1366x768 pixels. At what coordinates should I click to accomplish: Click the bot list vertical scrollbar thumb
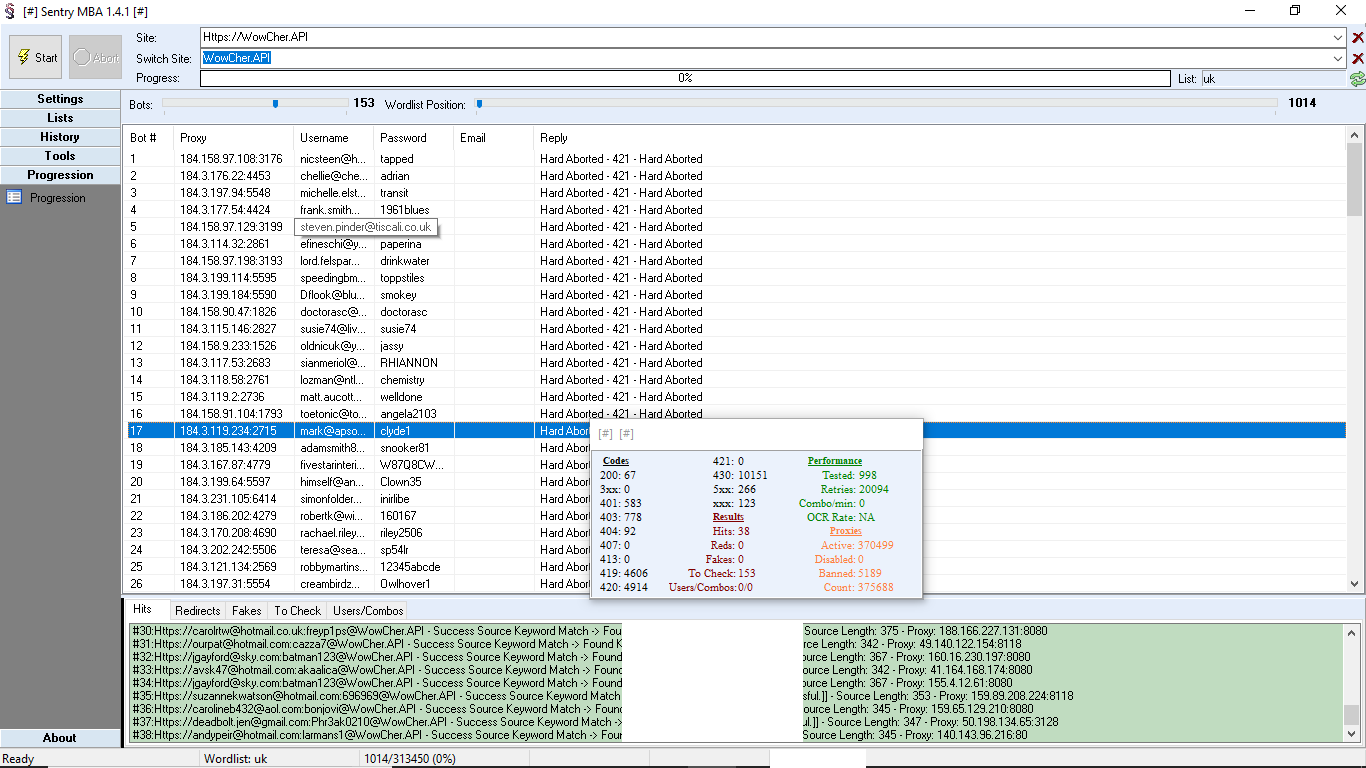[x=1355, y=179]
